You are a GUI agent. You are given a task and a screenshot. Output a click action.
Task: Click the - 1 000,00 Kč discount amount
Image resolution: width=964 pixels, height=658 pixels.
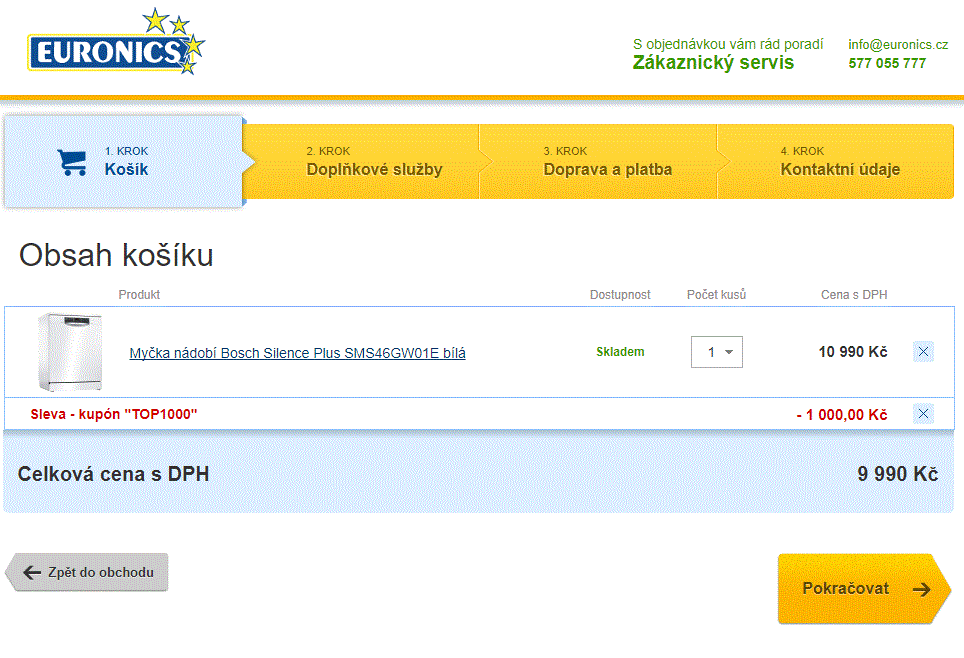pyautogui.click(x=842, y=414)
